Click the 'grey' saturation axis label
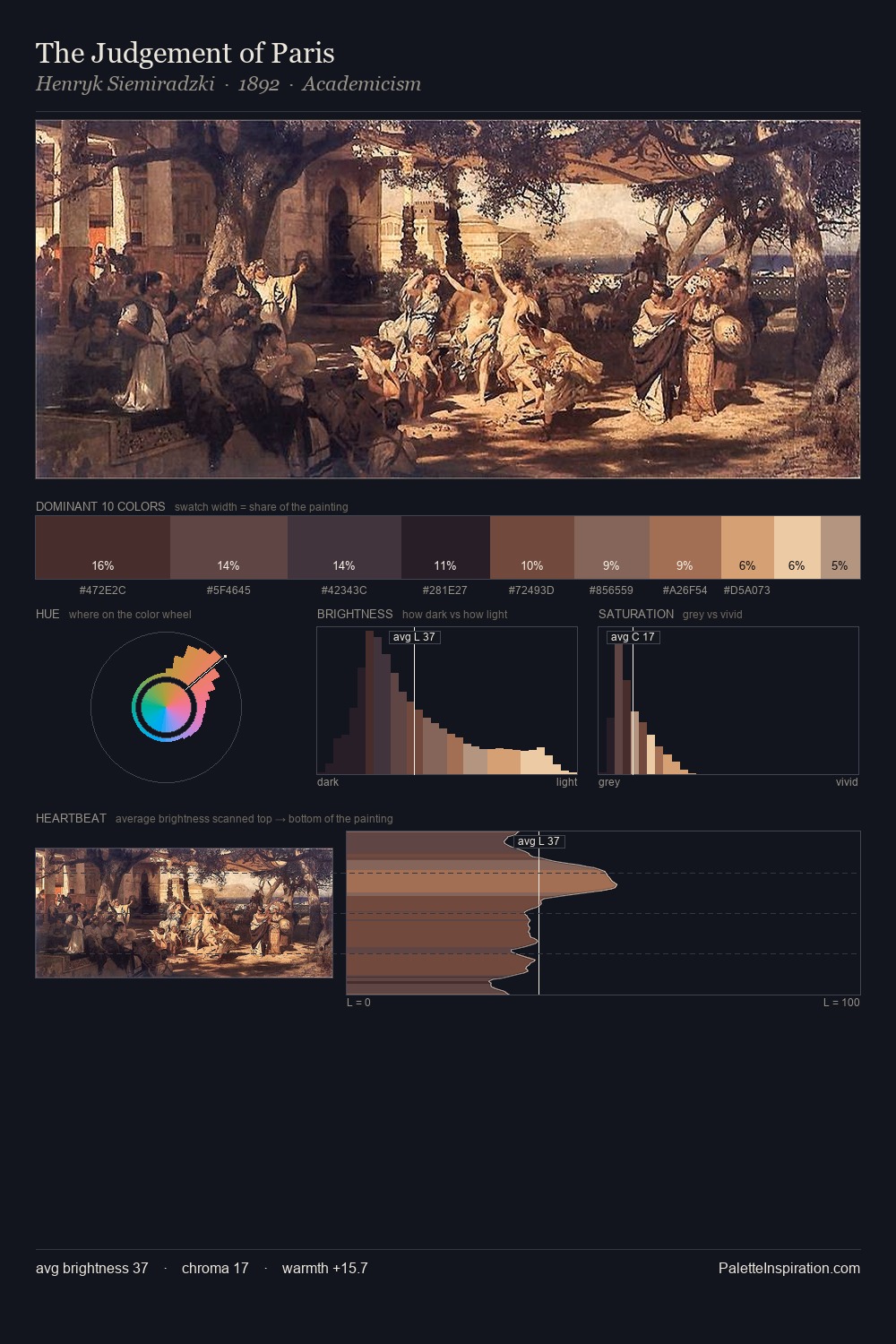 click(609, 782)
